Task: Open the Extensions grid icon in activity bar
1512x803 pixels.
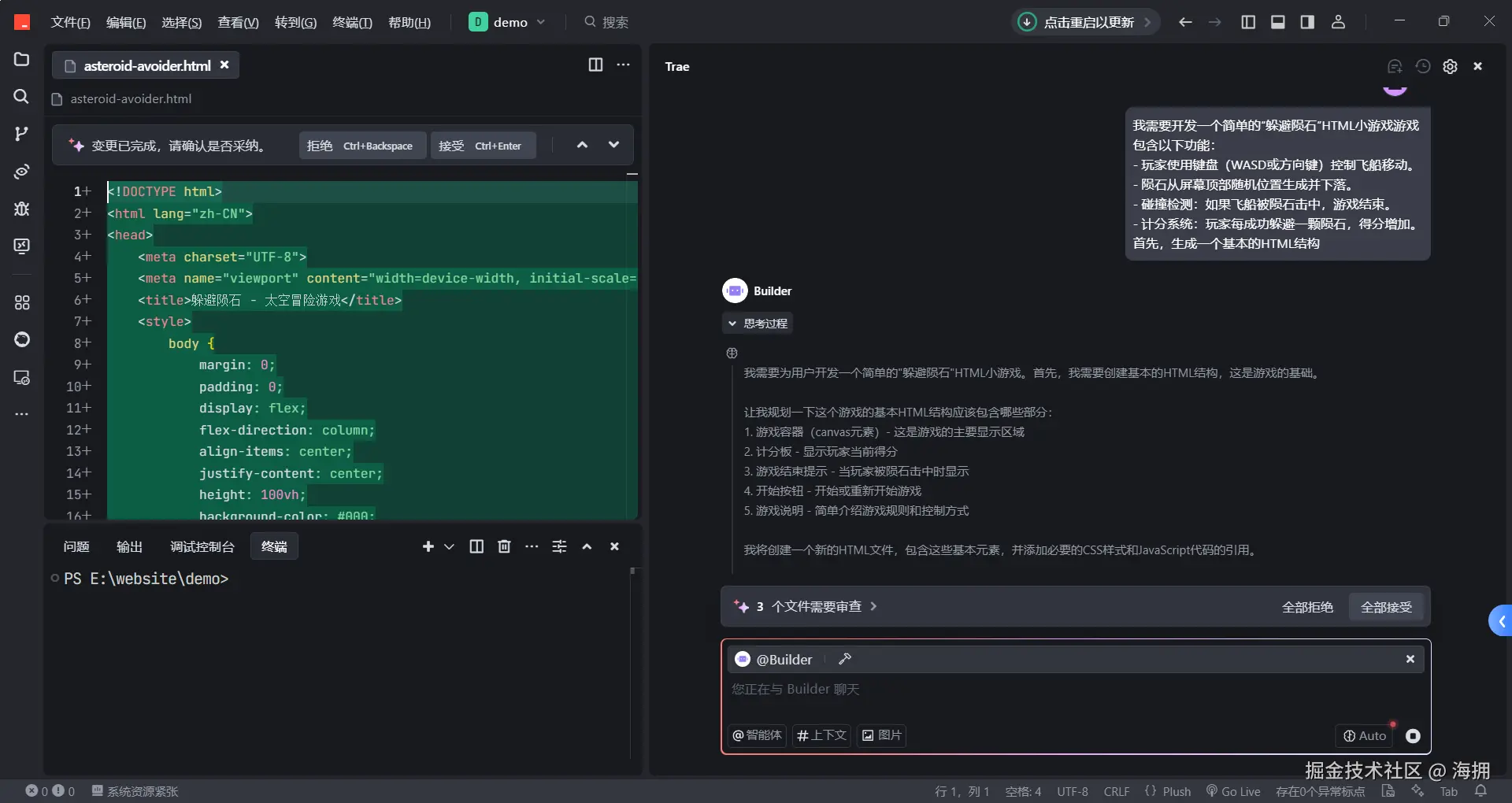Action: (21, 302)
